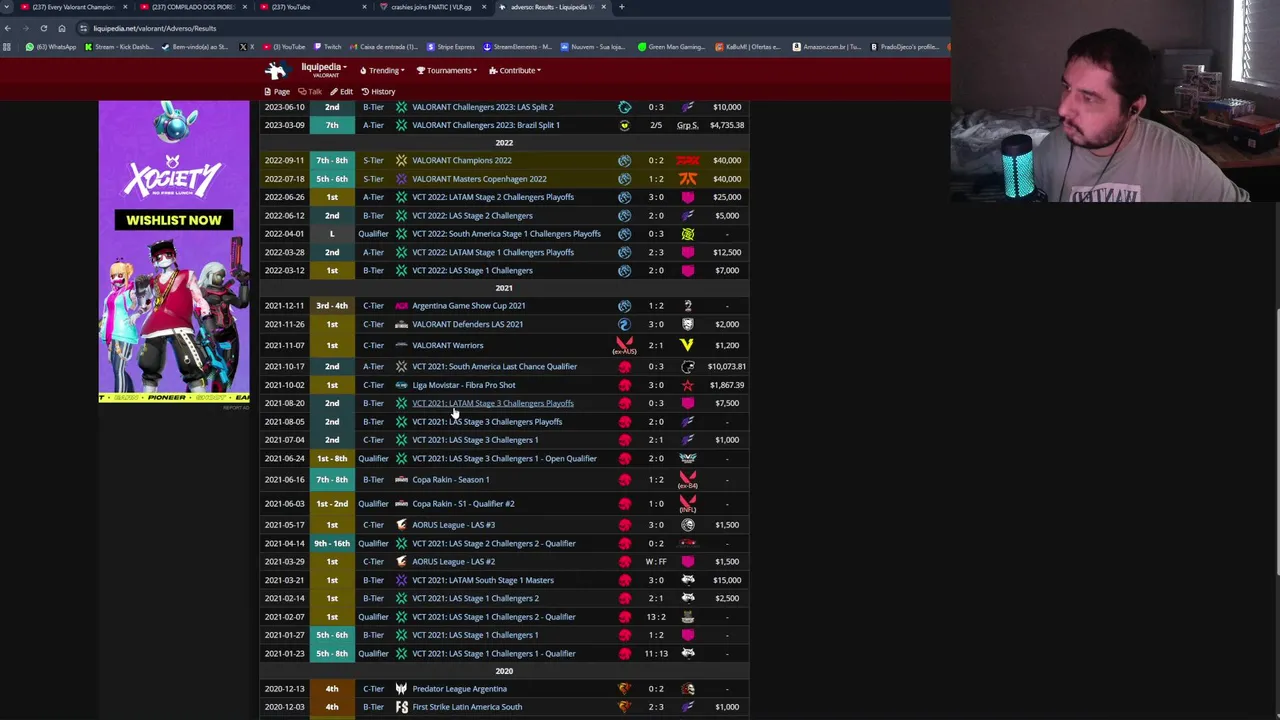View the History tab
The height and width of the screenshot is (720, 1280).
pyautogui.click(x=378, y=91)
